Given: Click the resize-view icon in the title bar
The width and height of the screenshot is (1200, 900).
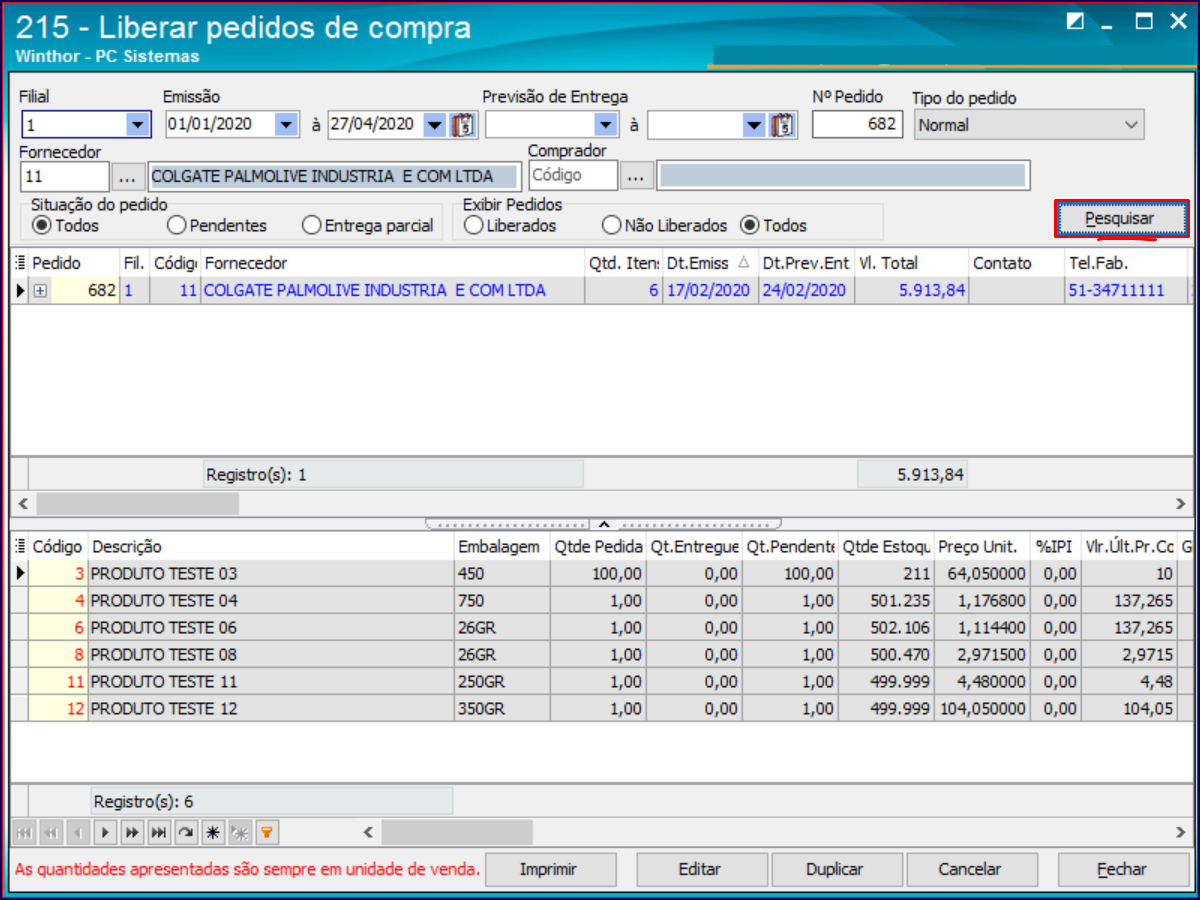Looking at the screenshot, I should click(1076, 21).
